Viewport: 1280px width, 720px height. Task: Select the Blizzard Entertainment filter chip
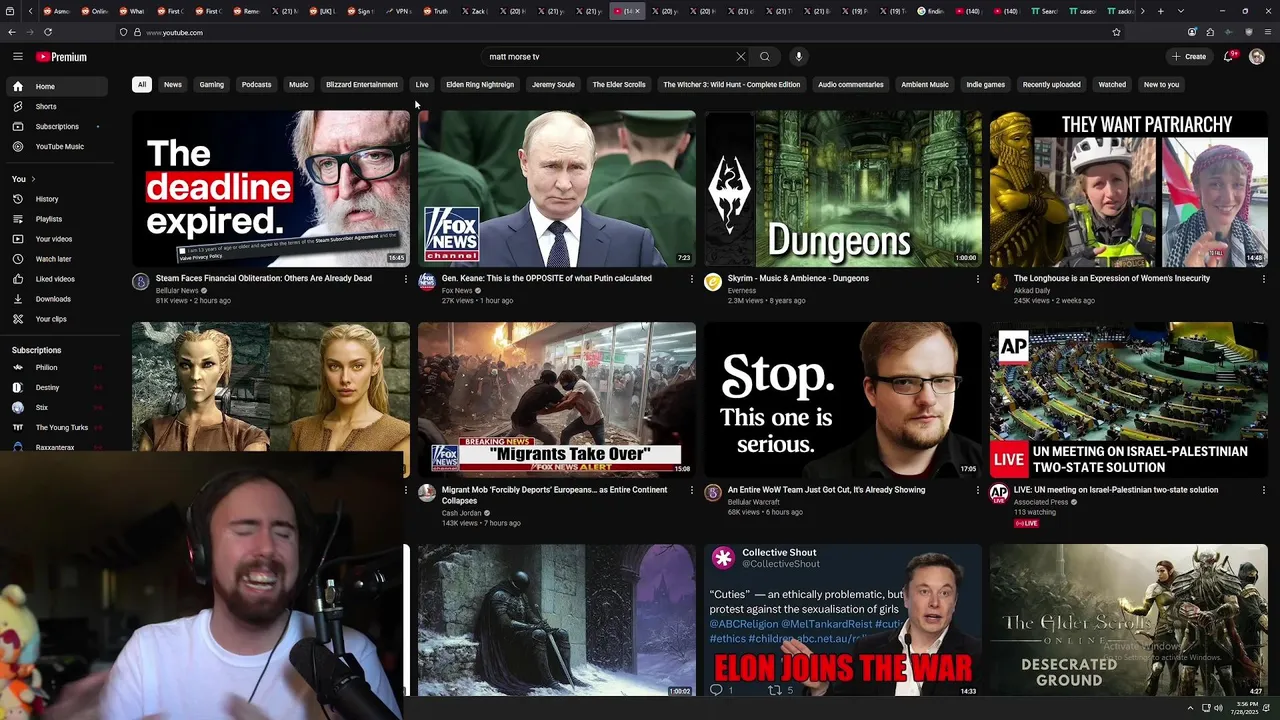tap(362, 84)
